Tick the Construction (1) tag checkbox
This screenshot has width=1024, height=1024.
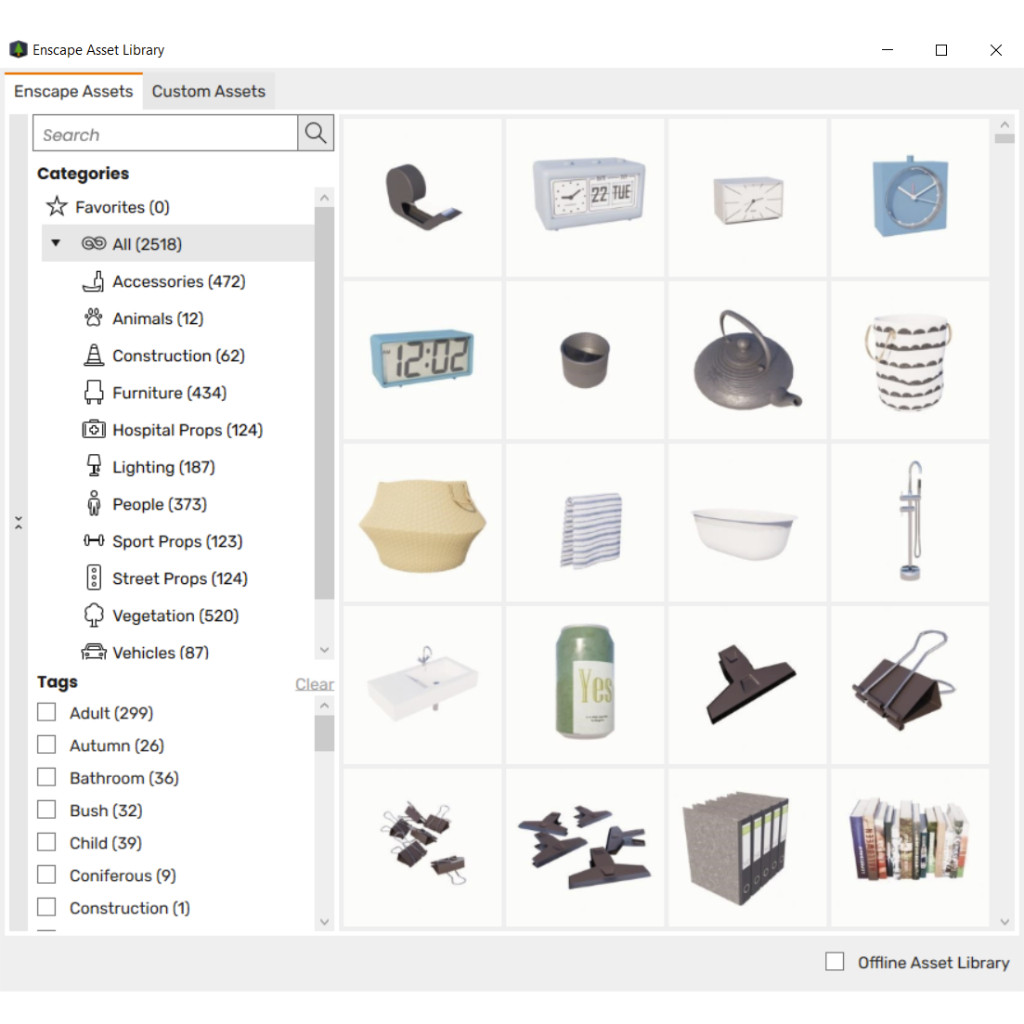[x=46, y=907]
